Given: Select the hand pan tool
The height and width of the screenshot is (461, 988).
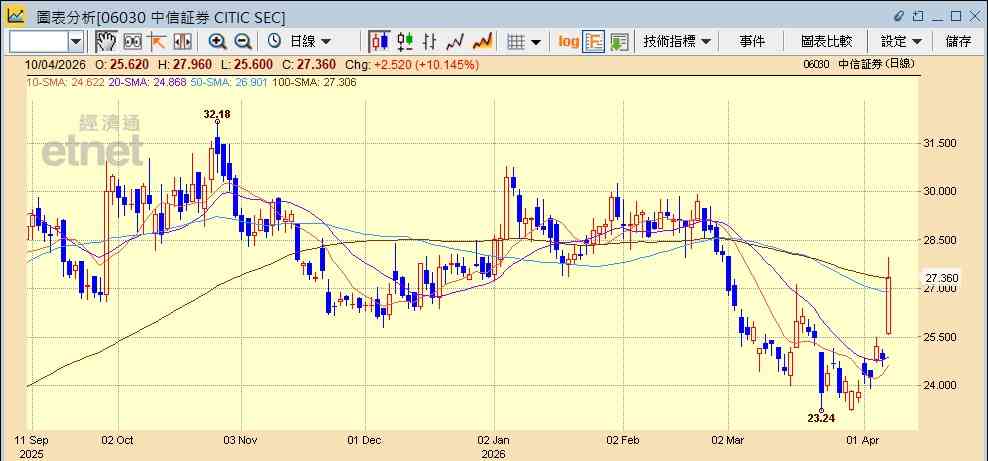Looking at the screenshot, I should (106, 42).
